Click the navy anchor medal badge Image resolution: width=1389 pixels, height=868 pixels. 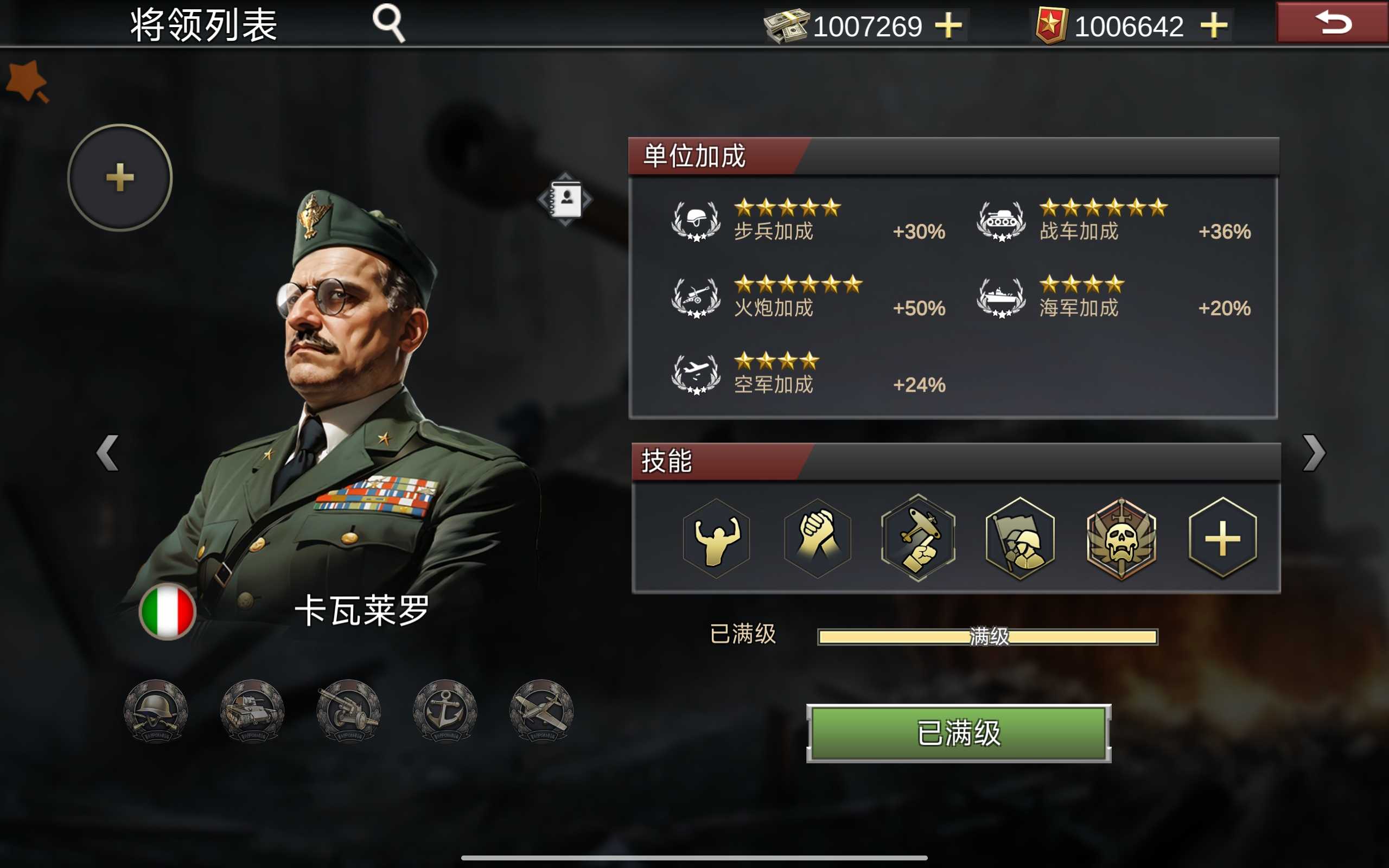point(445,711)
